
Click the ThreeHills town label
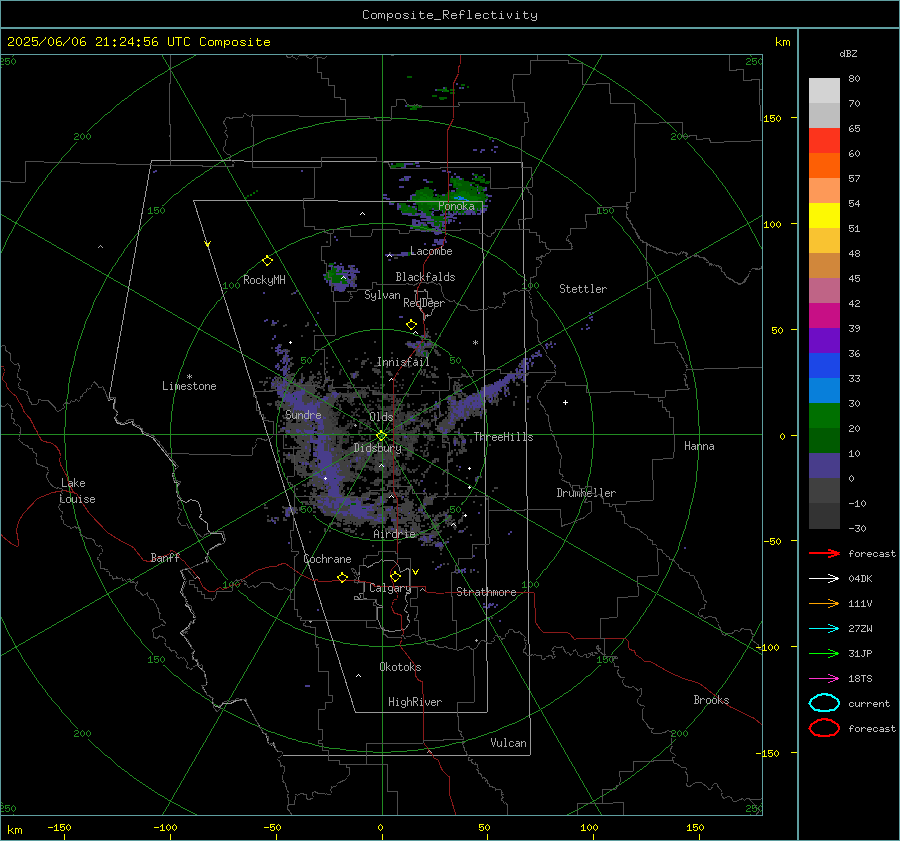pos(503,437)
